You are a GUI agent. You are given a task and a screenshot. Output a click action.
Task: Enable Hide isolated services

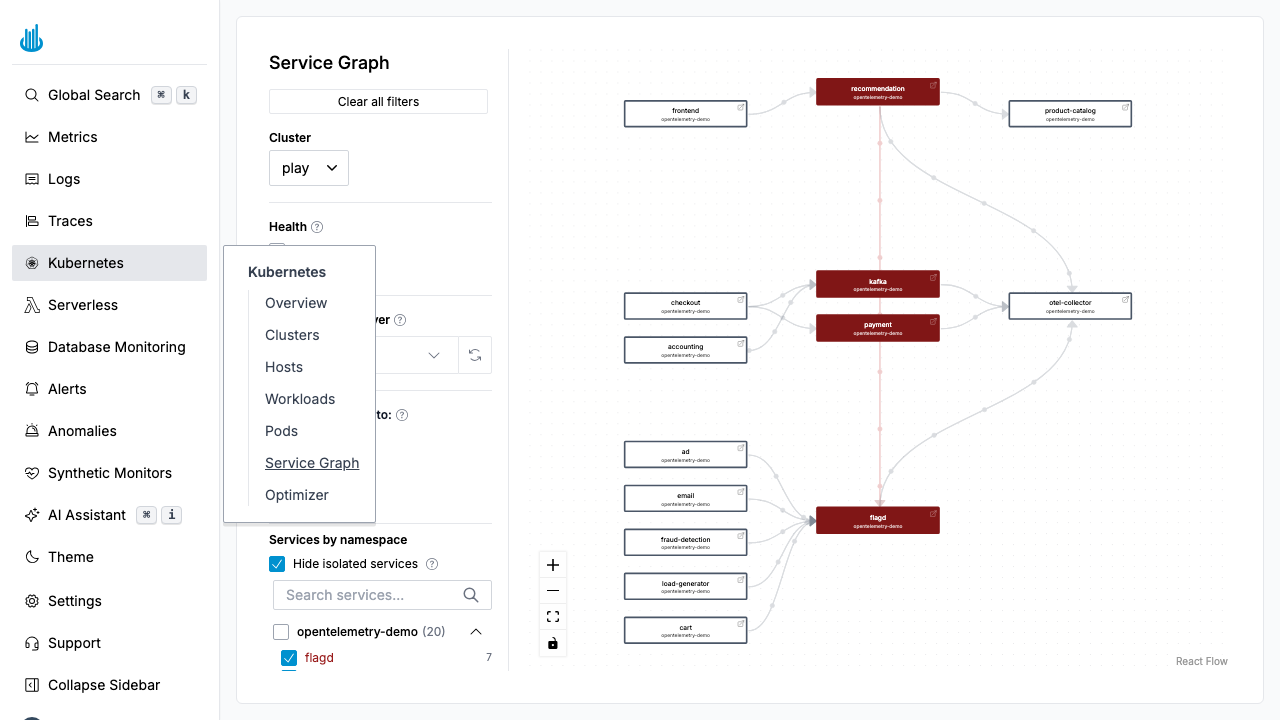point(277,564)
